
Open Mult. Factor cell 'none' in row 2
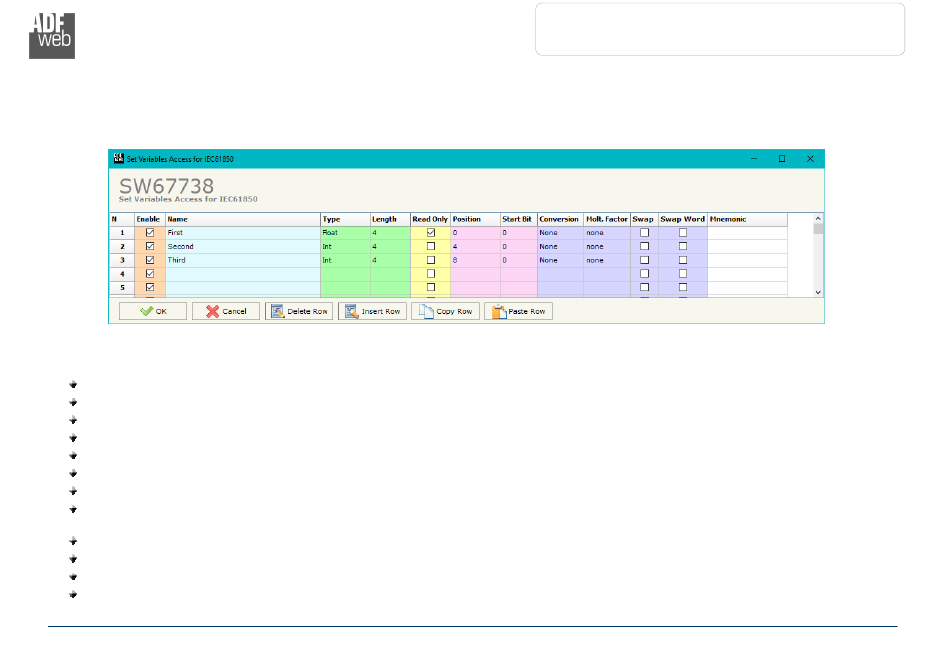tap(607, 247)
